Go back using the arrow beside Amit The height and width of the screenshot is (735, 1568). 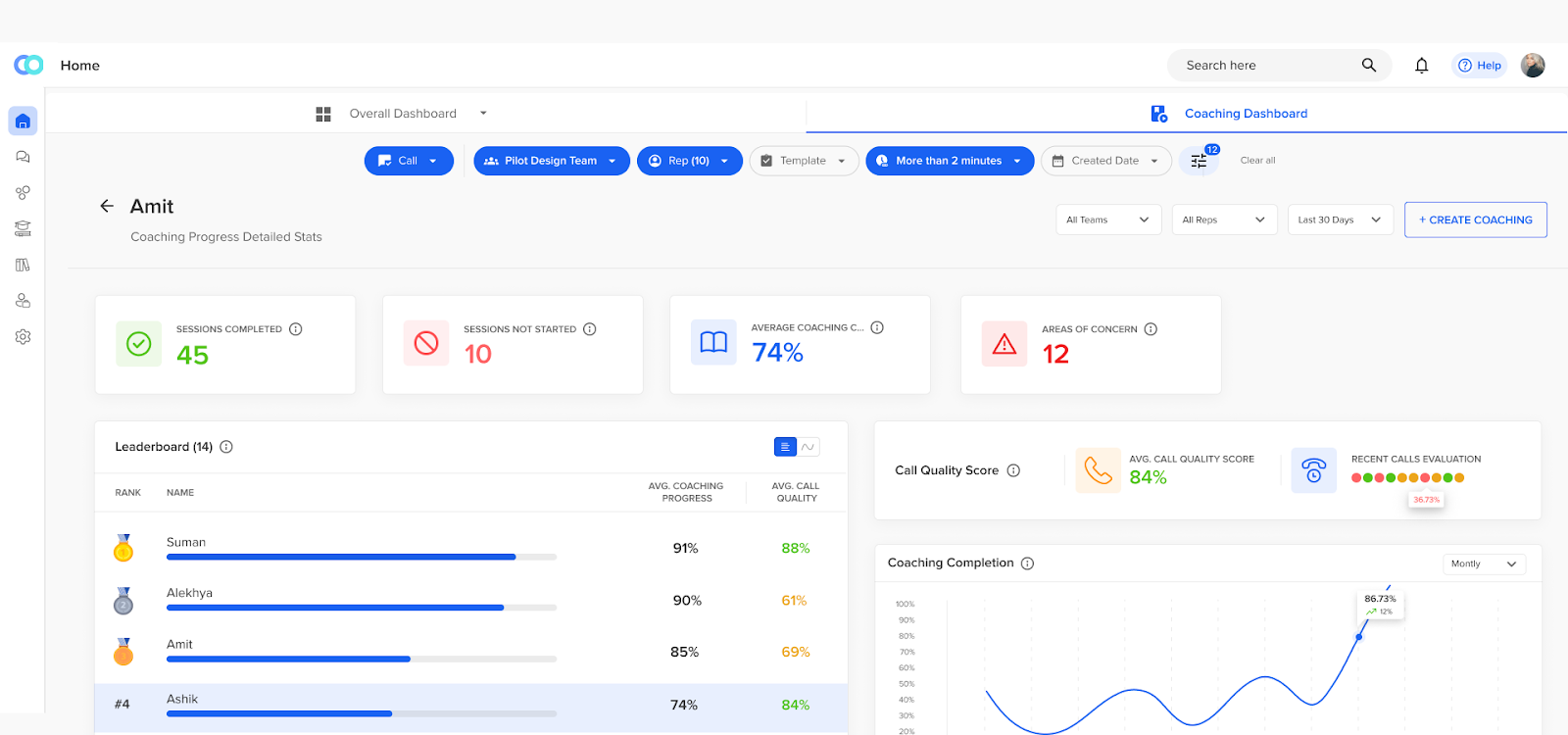107,206
